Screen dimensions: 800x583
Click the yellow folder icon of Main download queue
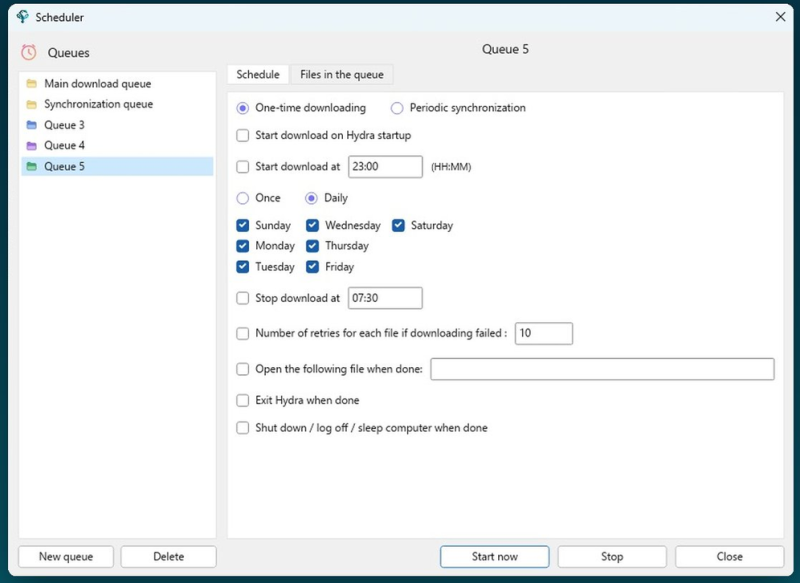[32, 84]
